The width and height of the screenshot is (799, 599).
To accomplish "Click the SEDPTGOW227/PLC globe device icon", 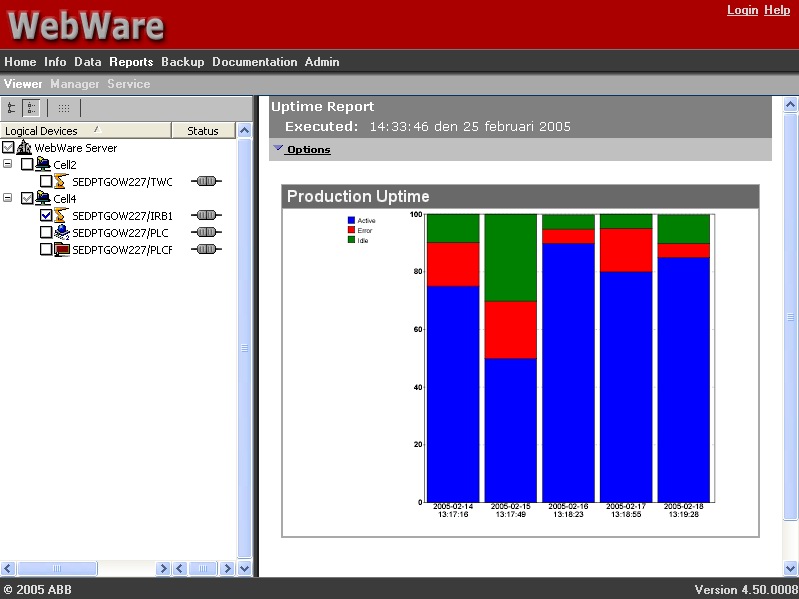I will (61, 232).
